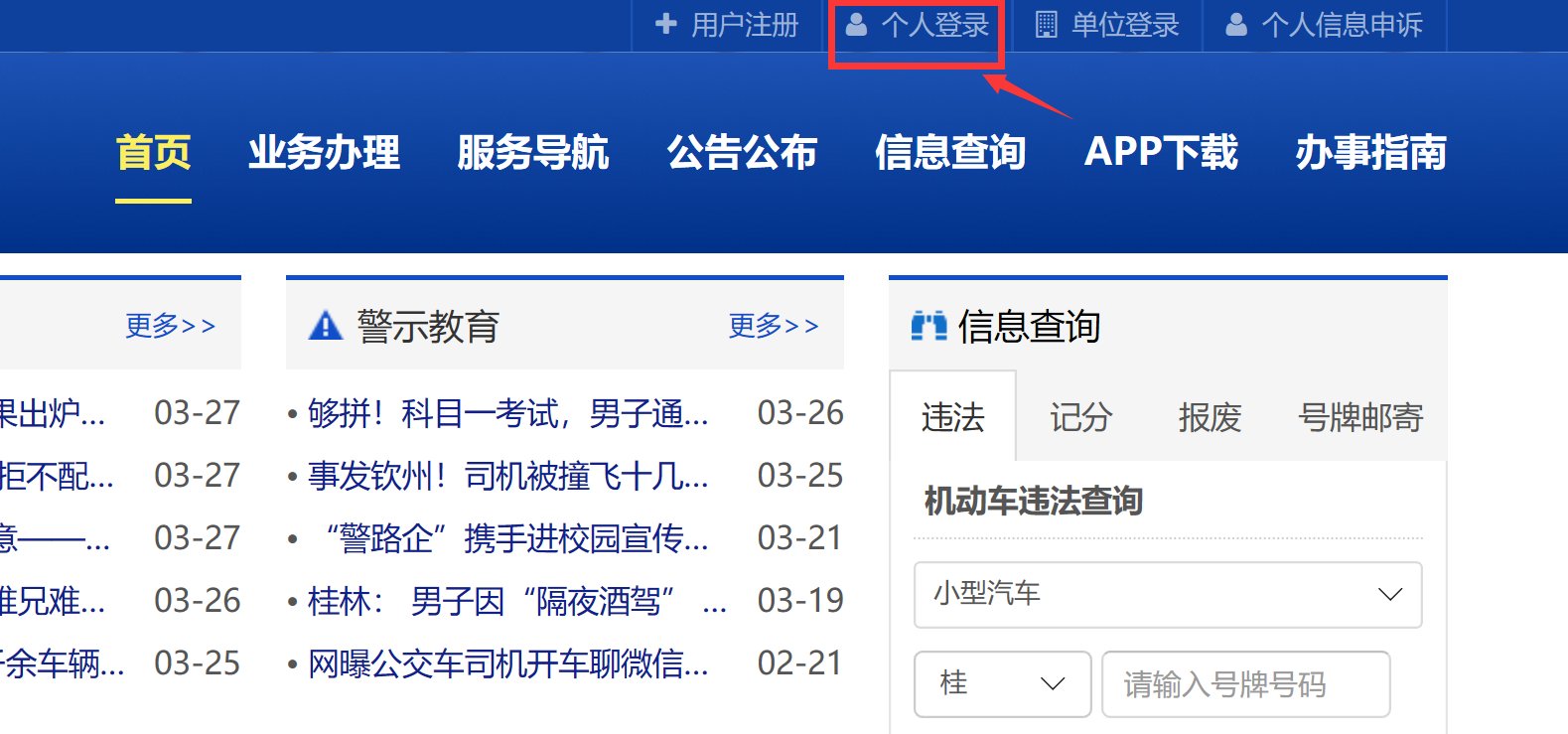Click the date 03-21 in 警示教育 list
Viewport: 1568px width, 734px height.
pyautogui.click(x=800, y=538)
